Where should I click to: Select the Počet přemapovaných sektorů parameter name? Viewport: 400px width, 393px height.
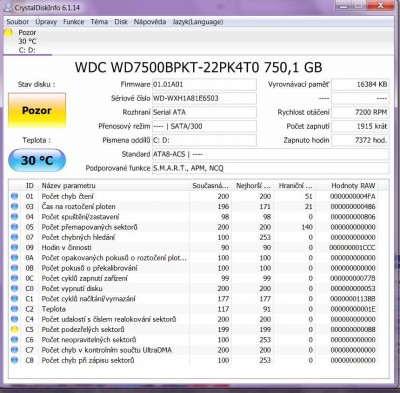coord(89,227)
